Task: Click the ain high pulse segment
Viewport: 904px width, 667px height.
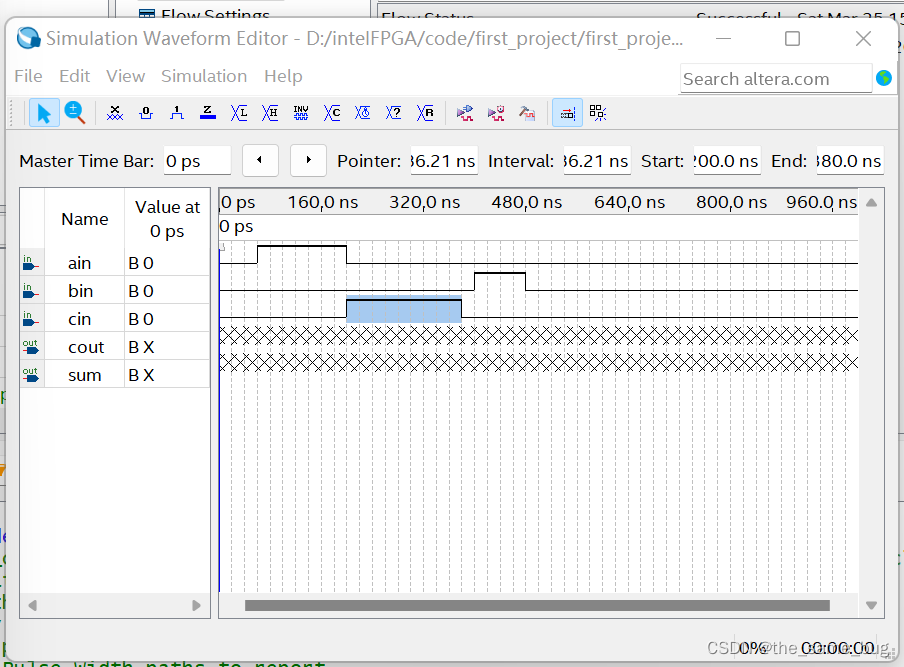Action: 302,254
